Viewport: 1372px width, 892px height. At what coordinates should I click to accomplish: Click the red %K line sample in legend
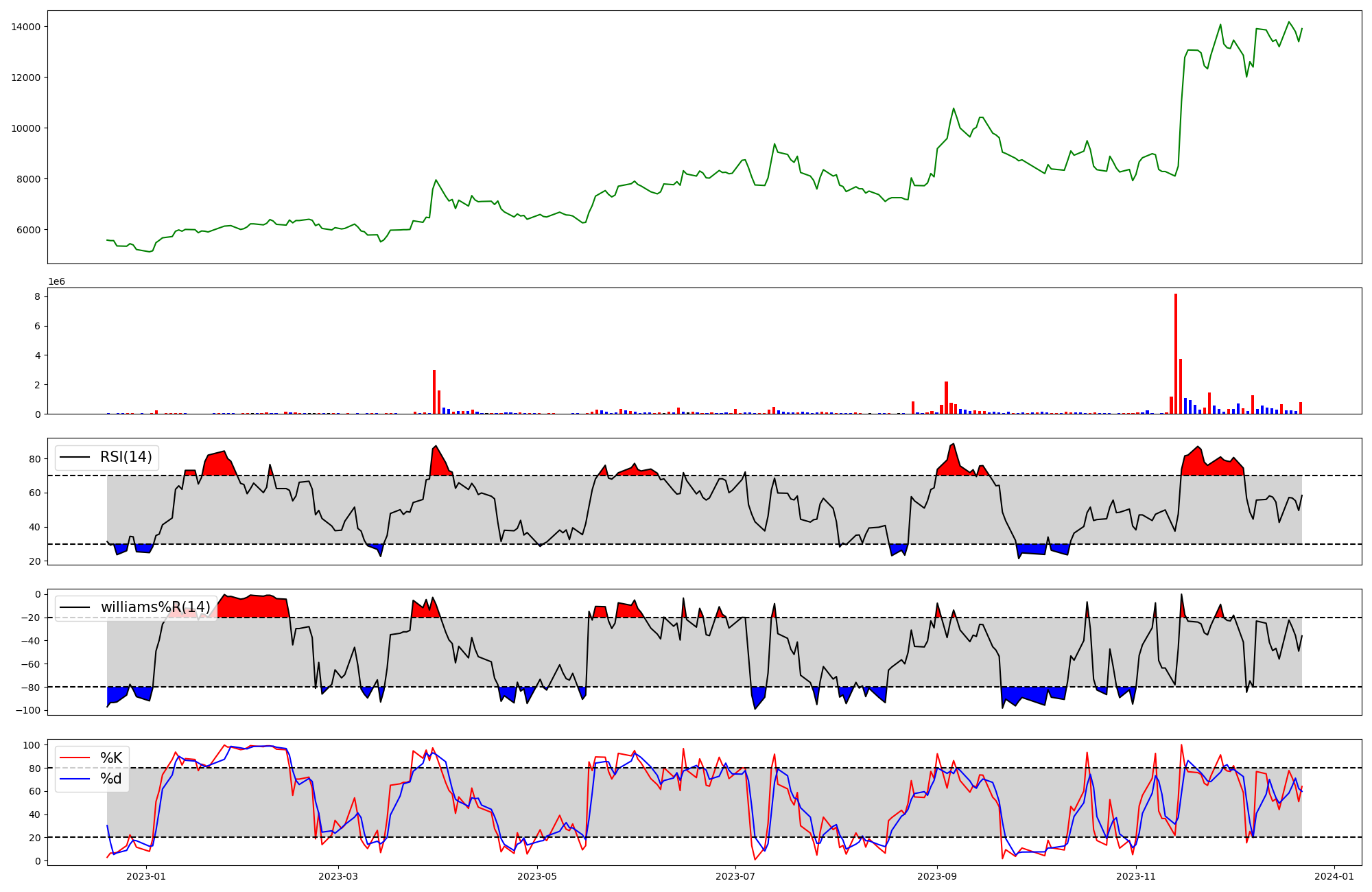(75, 758)
